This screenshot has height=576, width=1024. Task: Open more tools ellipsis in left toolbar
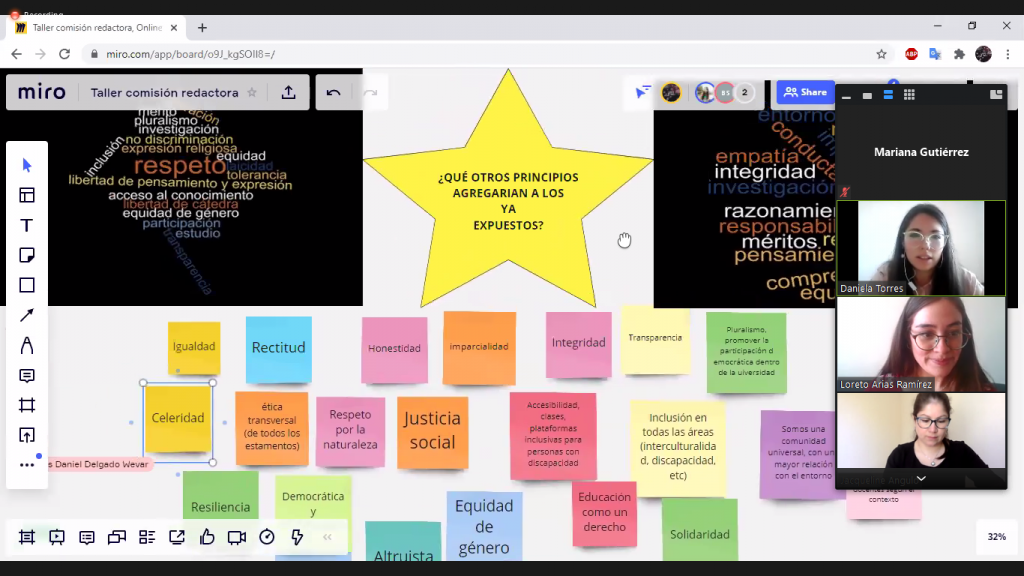[x=27, y=465]
